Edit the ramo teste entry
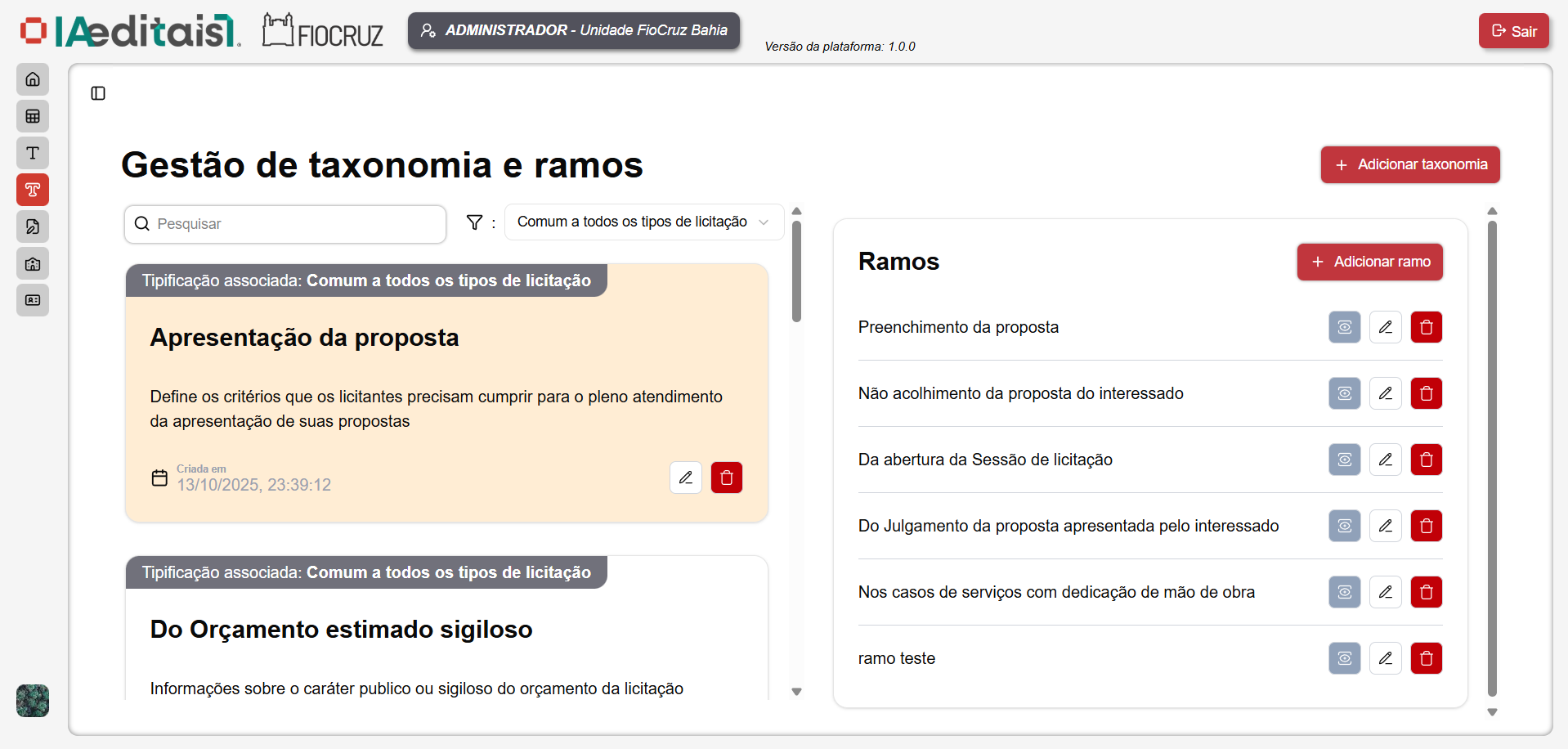 [x=1386, y=658]
